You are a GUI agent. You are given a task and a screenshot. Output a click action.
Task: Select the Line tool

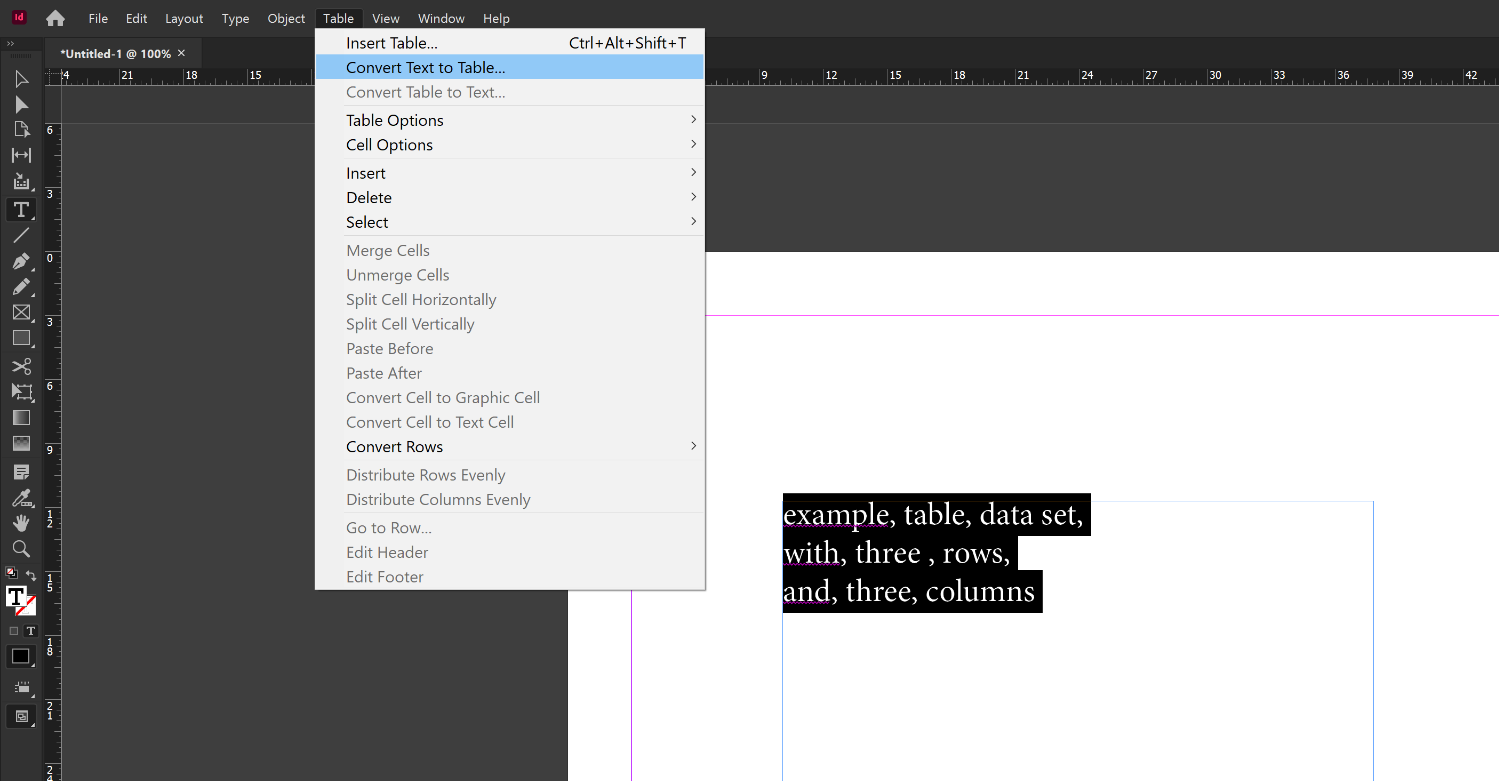21,235
